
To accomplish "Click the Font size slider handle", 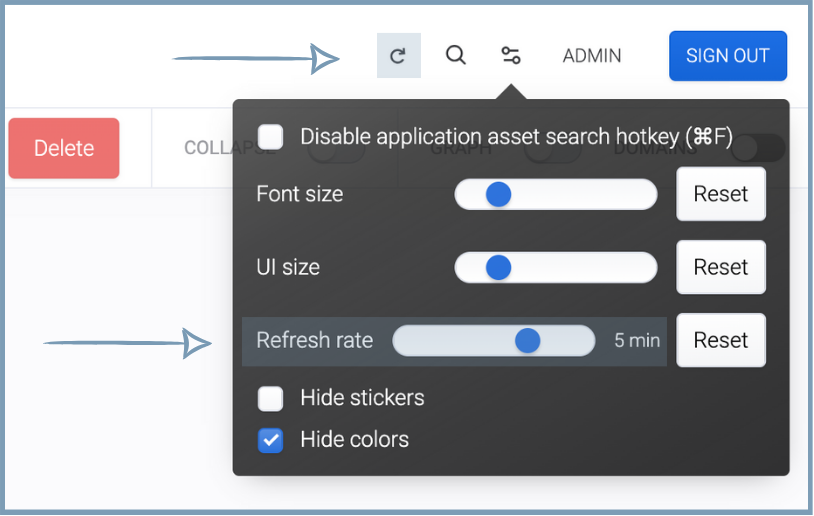I will [x=498, y=194].
